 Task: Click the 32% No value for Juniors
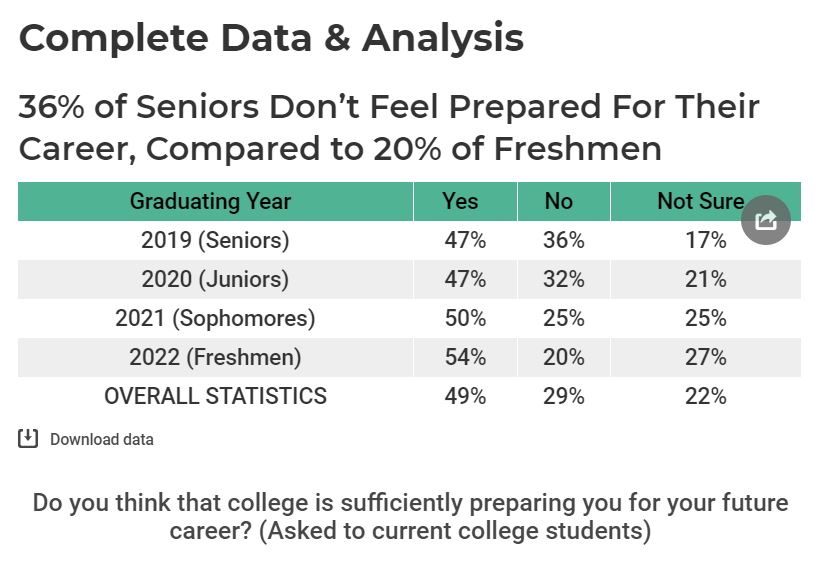pyautogui.click(x=564, y=279)
